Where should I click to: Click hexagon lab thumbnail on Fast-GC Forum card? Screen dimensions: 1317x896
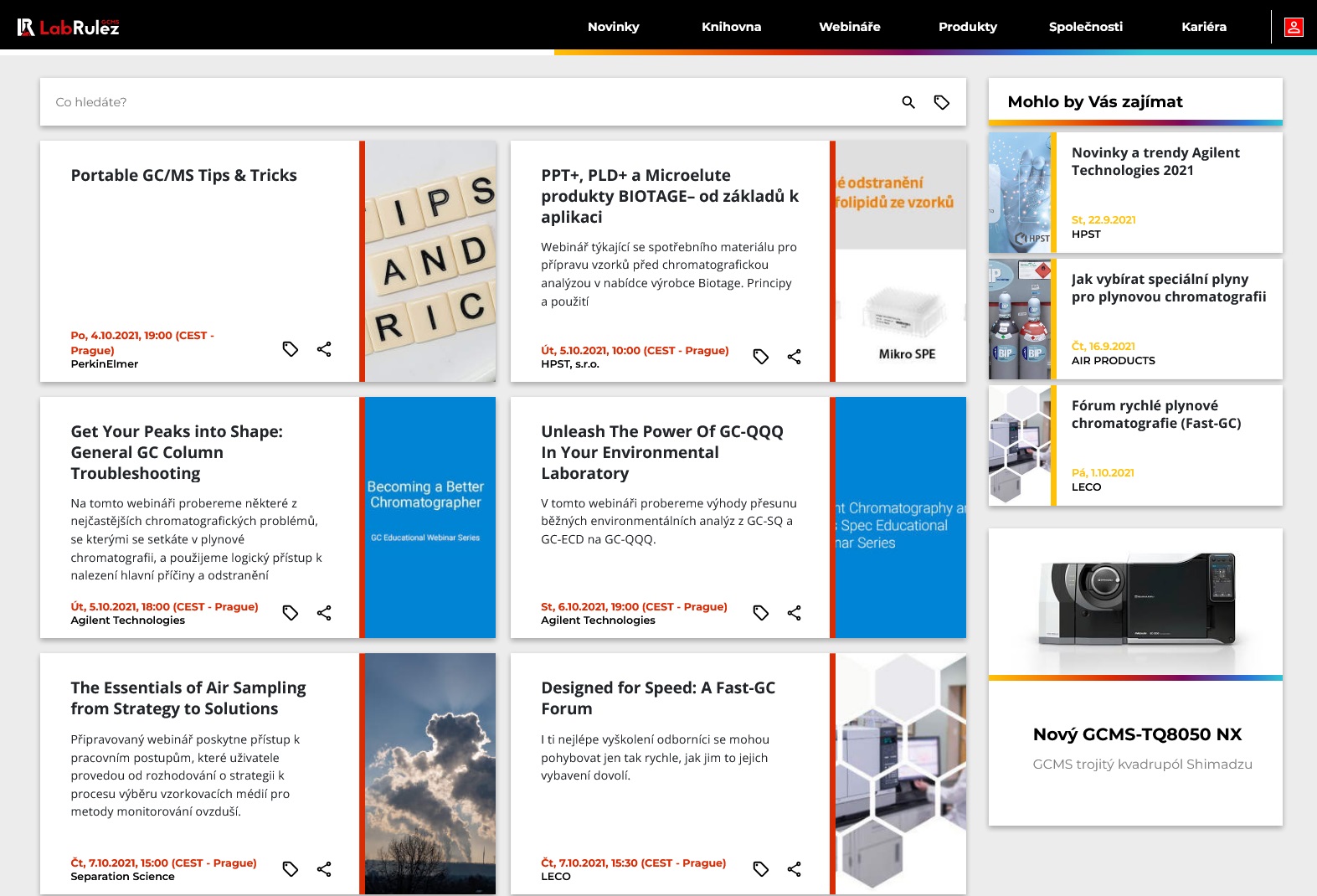pos(901,774)
